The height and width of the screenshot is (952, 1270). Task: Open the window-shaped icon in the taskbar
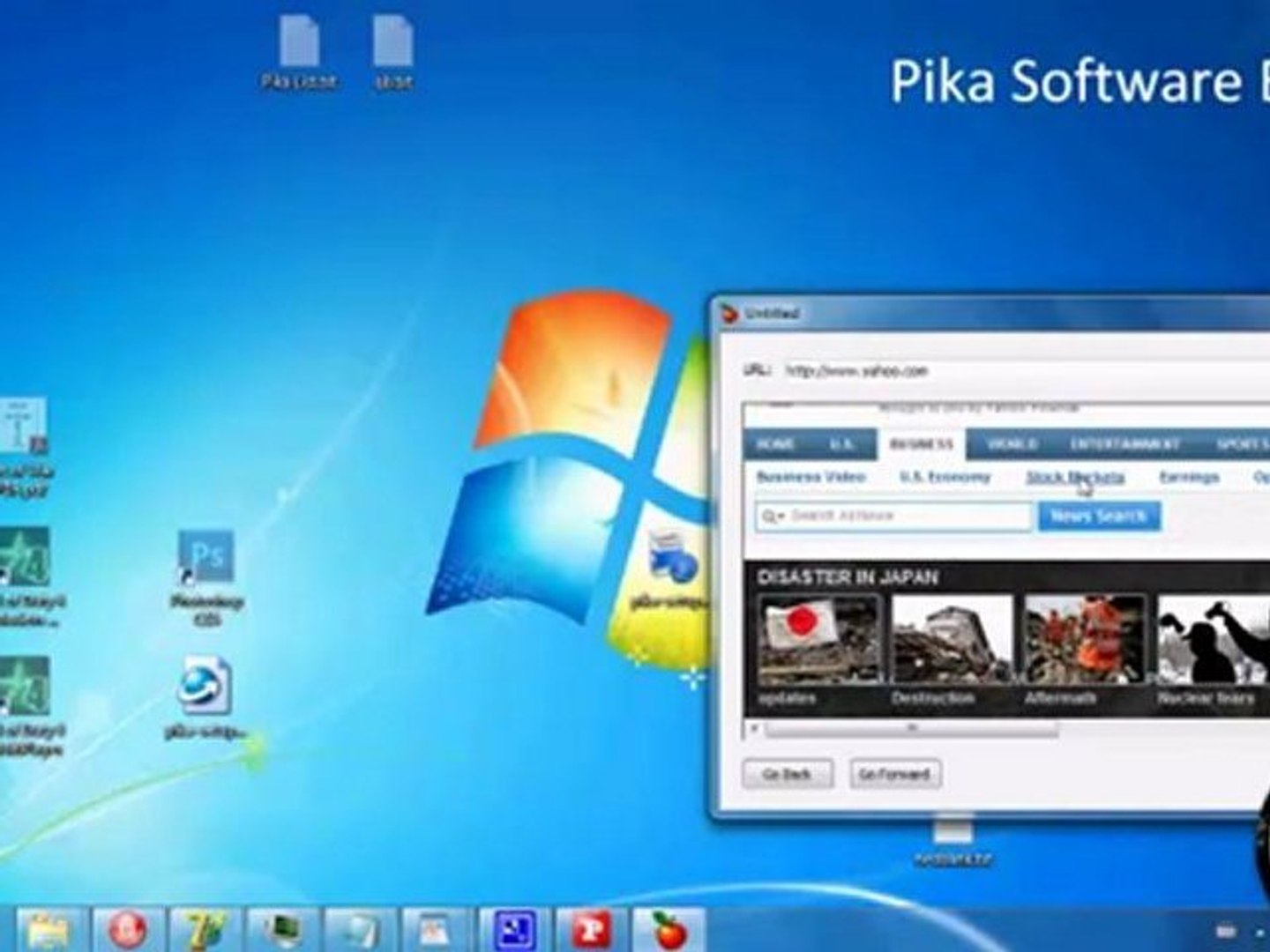click(x=434, y=929)
